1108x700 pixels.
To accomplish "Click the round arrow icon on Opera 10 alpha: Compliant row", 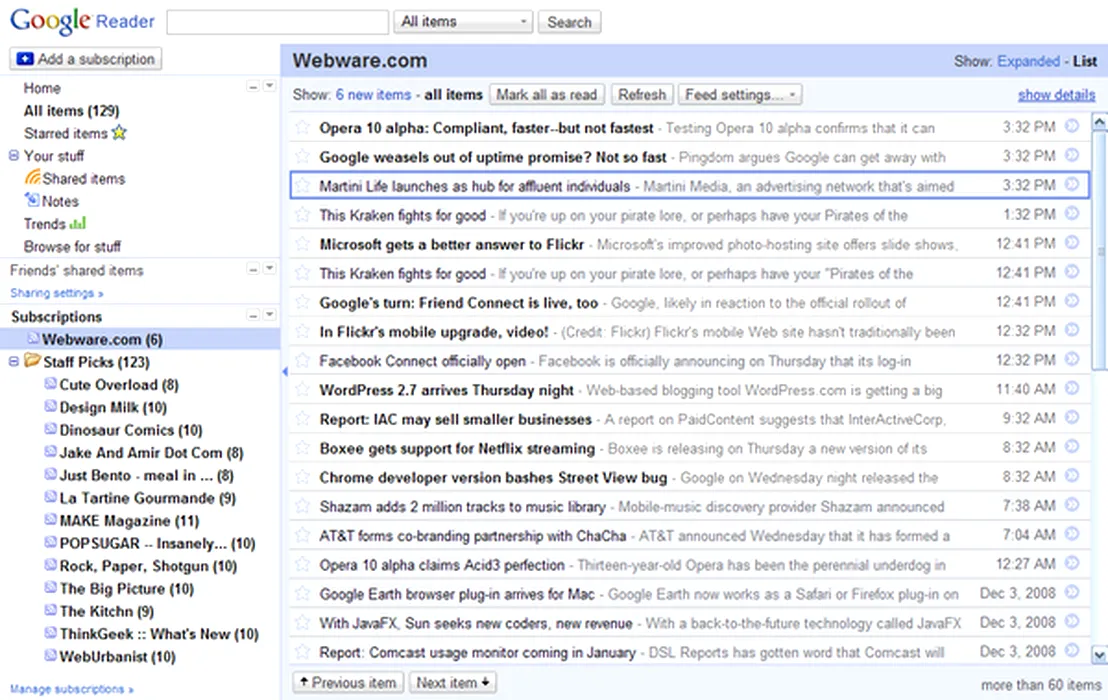I will pyautogui.click(x=1072, y=127).
